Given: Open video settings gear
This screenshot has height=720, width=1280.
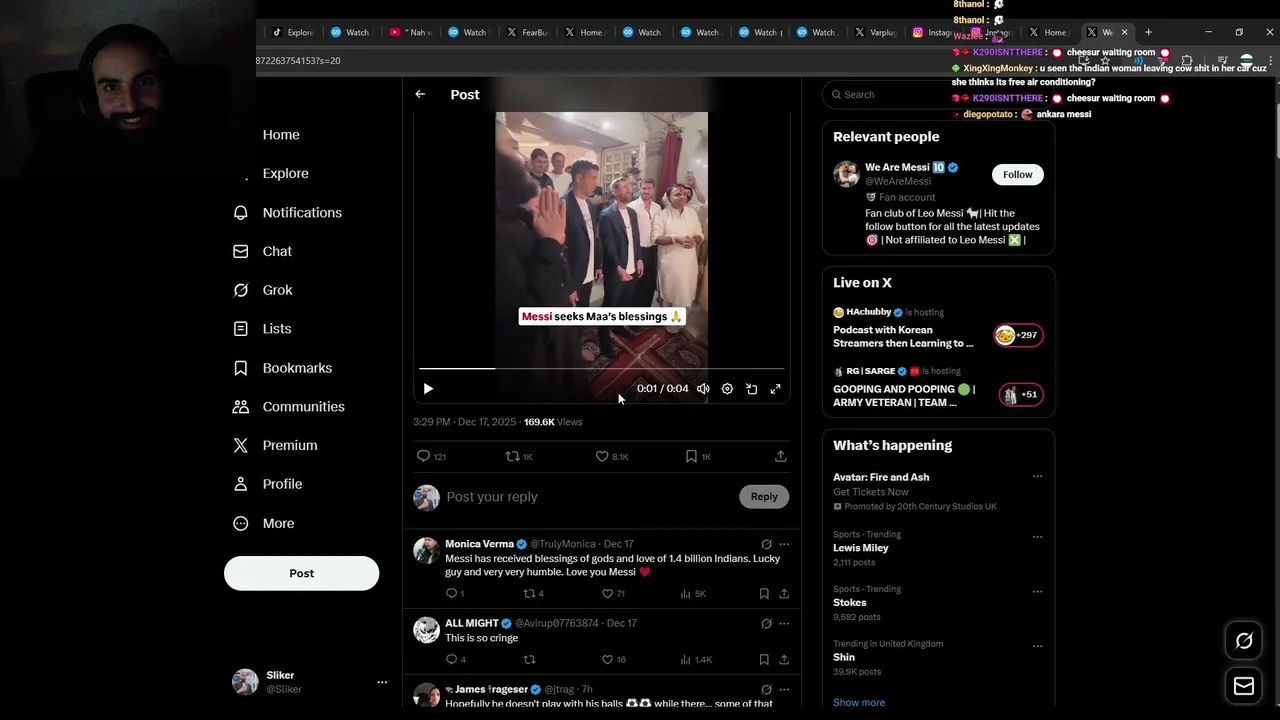Looking at the screenshot, I should 727,389.
